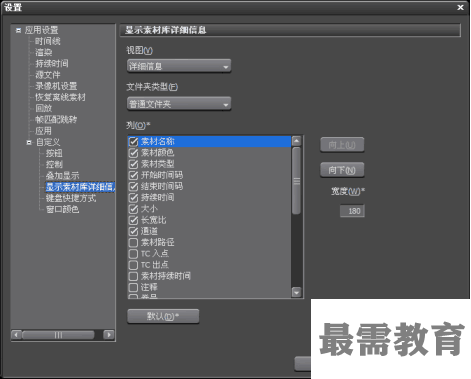Open the 视图 详细信息 dropdown
This screenshot has height=379, width=471.
pos(179,66)
